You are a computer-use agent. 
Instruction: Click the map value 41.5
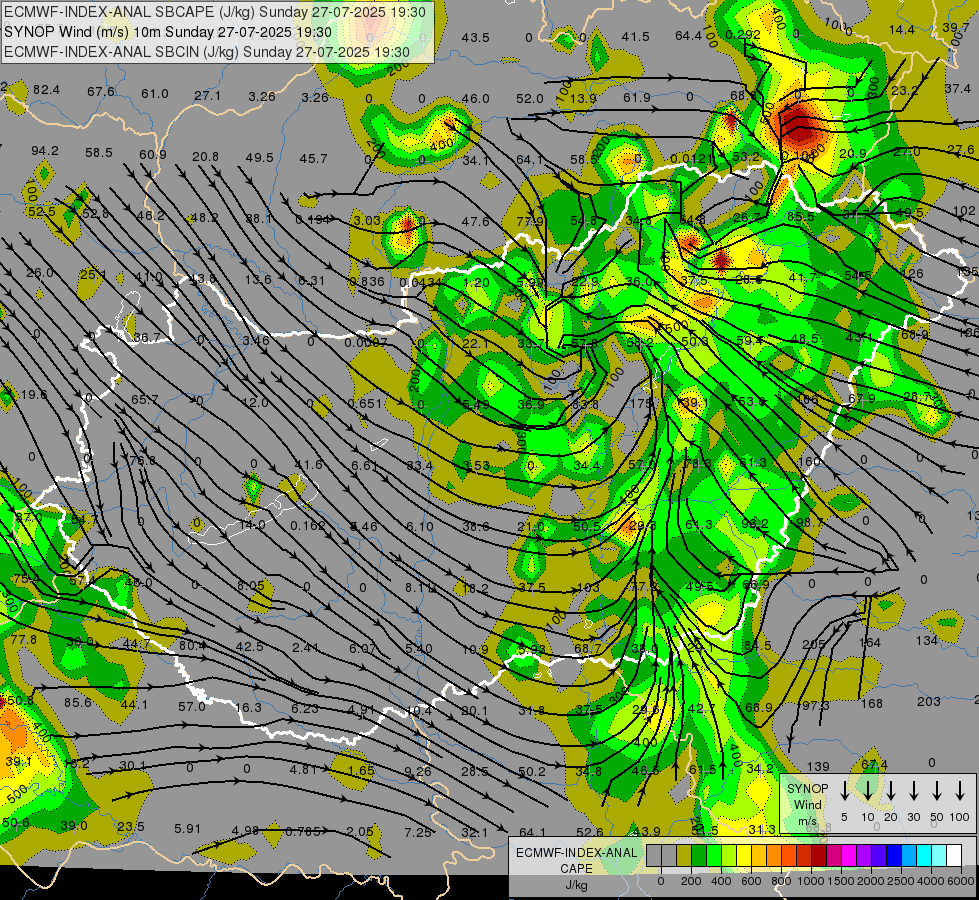point(636,37)
